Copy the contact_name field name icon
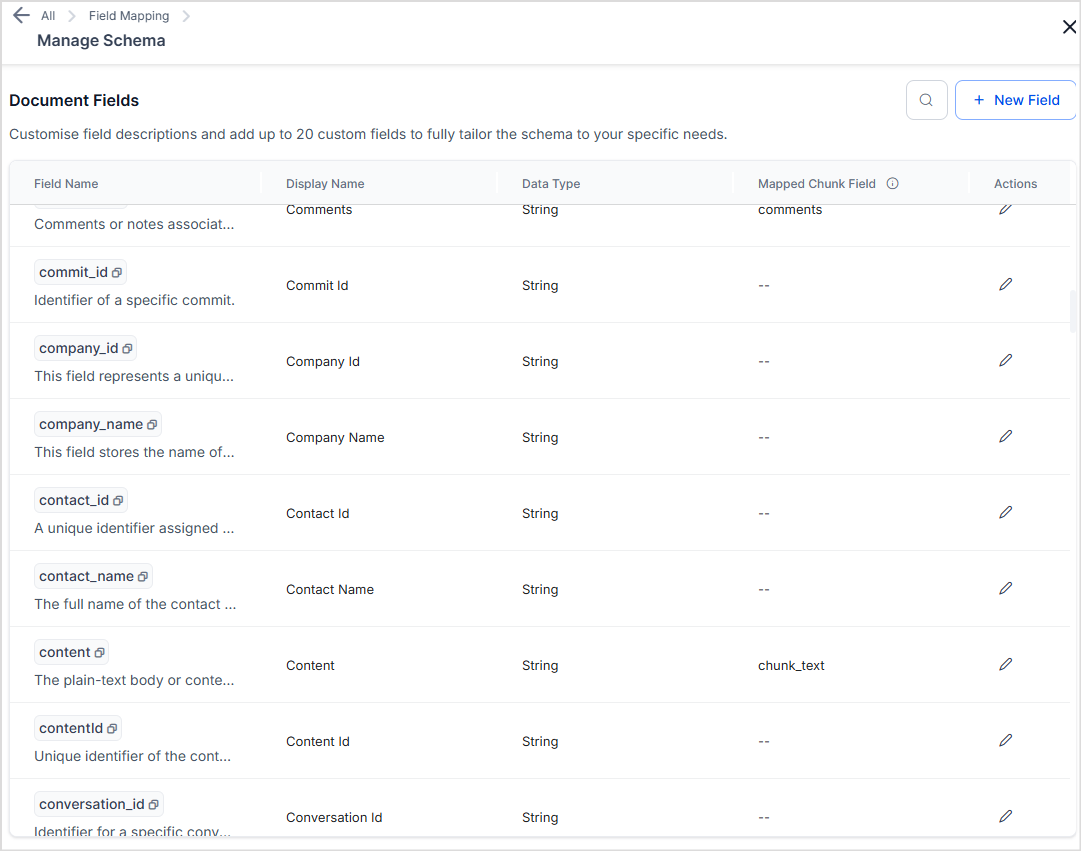Screen dimensions: 1081x851 [143, 577]
